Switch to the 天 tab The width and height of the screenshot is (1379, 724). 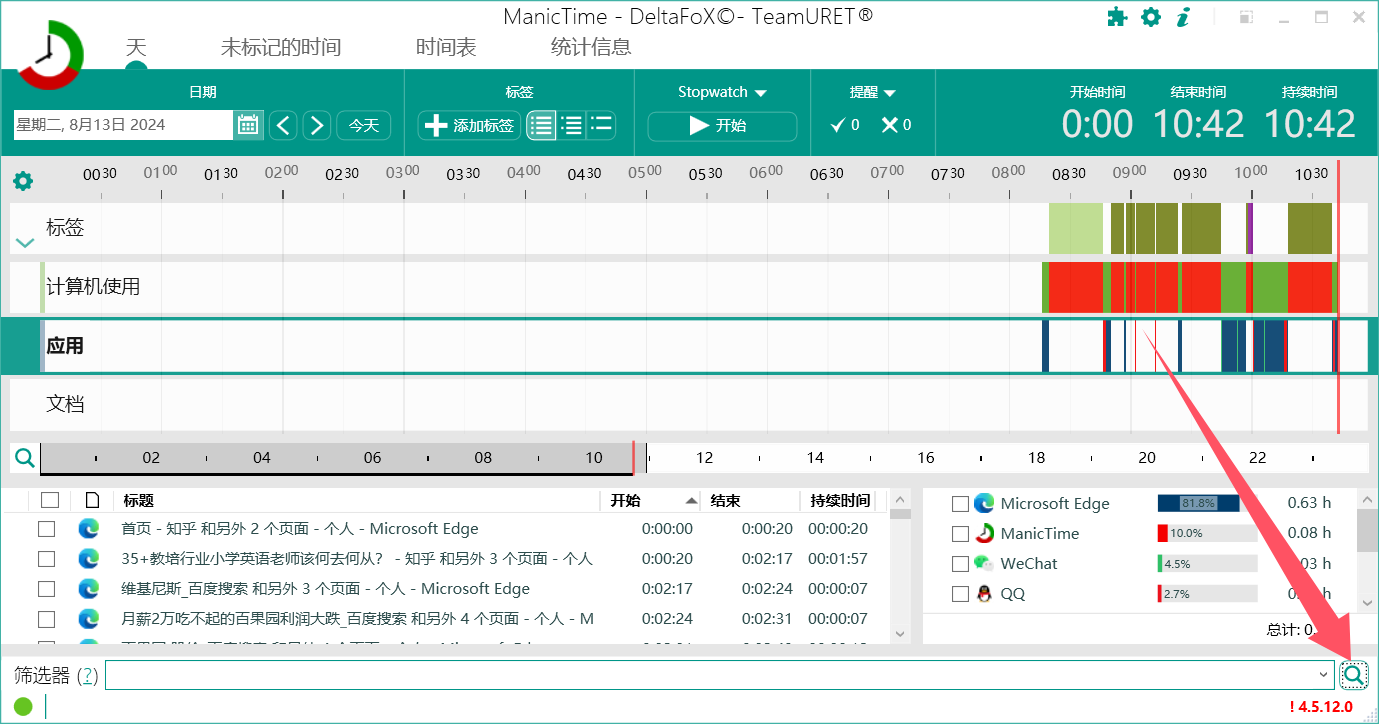(x=136, y=47)
